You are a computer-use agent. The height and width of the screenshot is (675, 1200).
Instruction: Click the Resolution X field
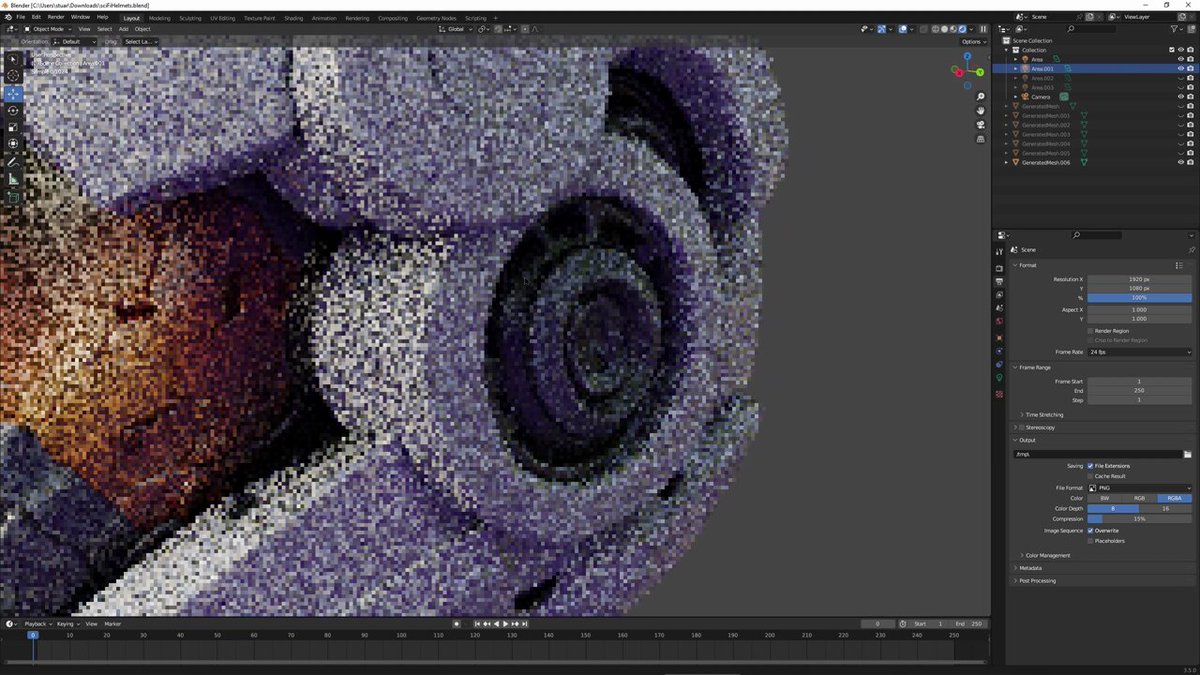[x=1139, y=279]
